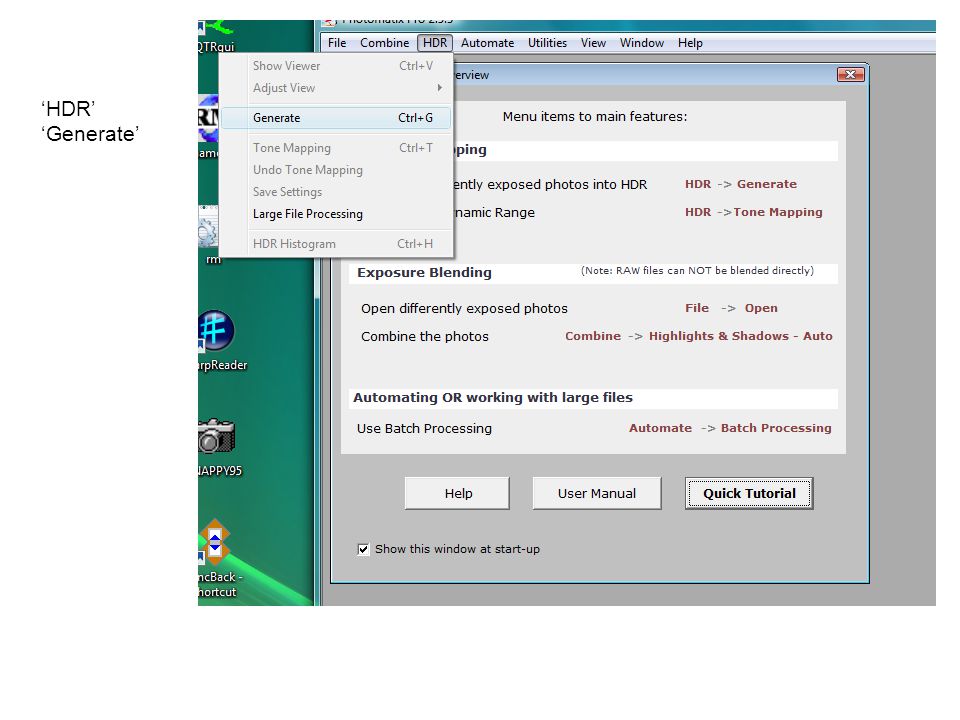This screenshot has width=960, height=720.
Task: Click the RAW files note text
Action: [697, 271]
